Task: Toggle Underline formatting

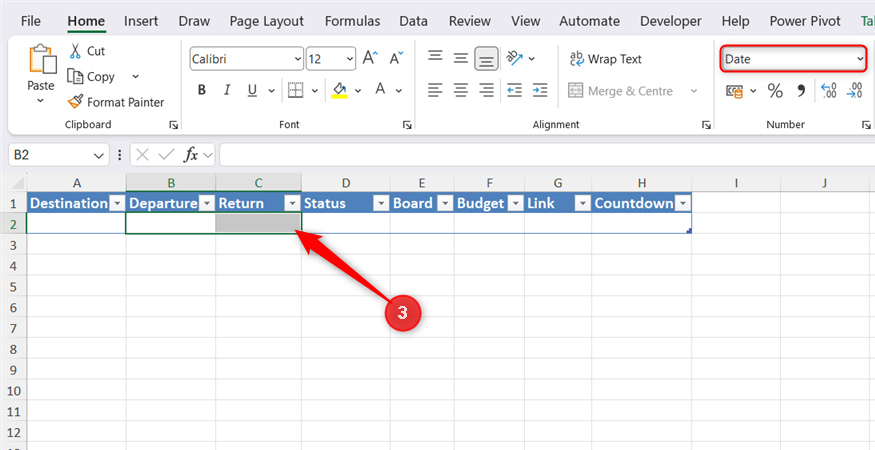Action: (x=252, y=90)
